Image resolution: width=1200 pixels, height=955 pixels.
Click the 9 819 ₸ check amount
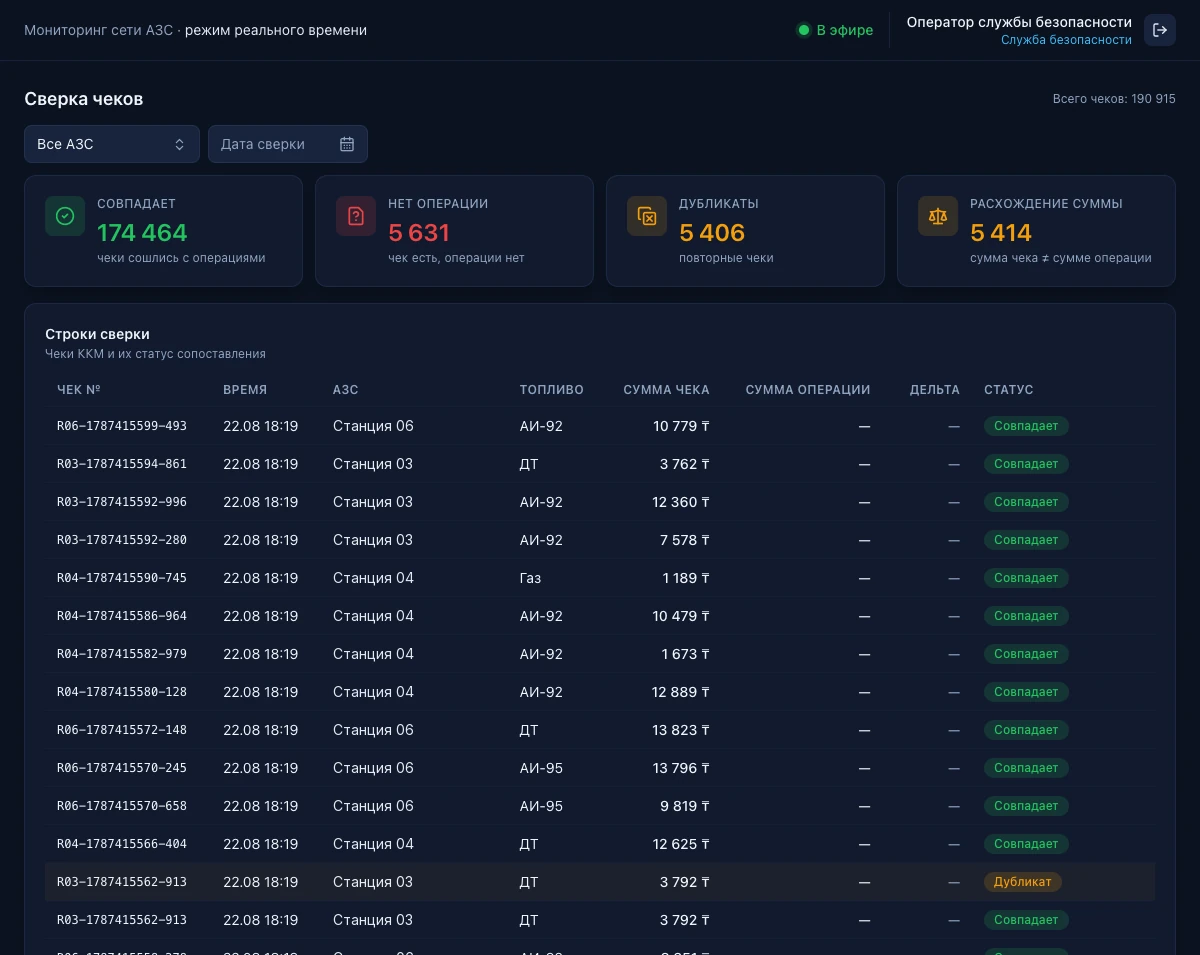coord(685,806)
